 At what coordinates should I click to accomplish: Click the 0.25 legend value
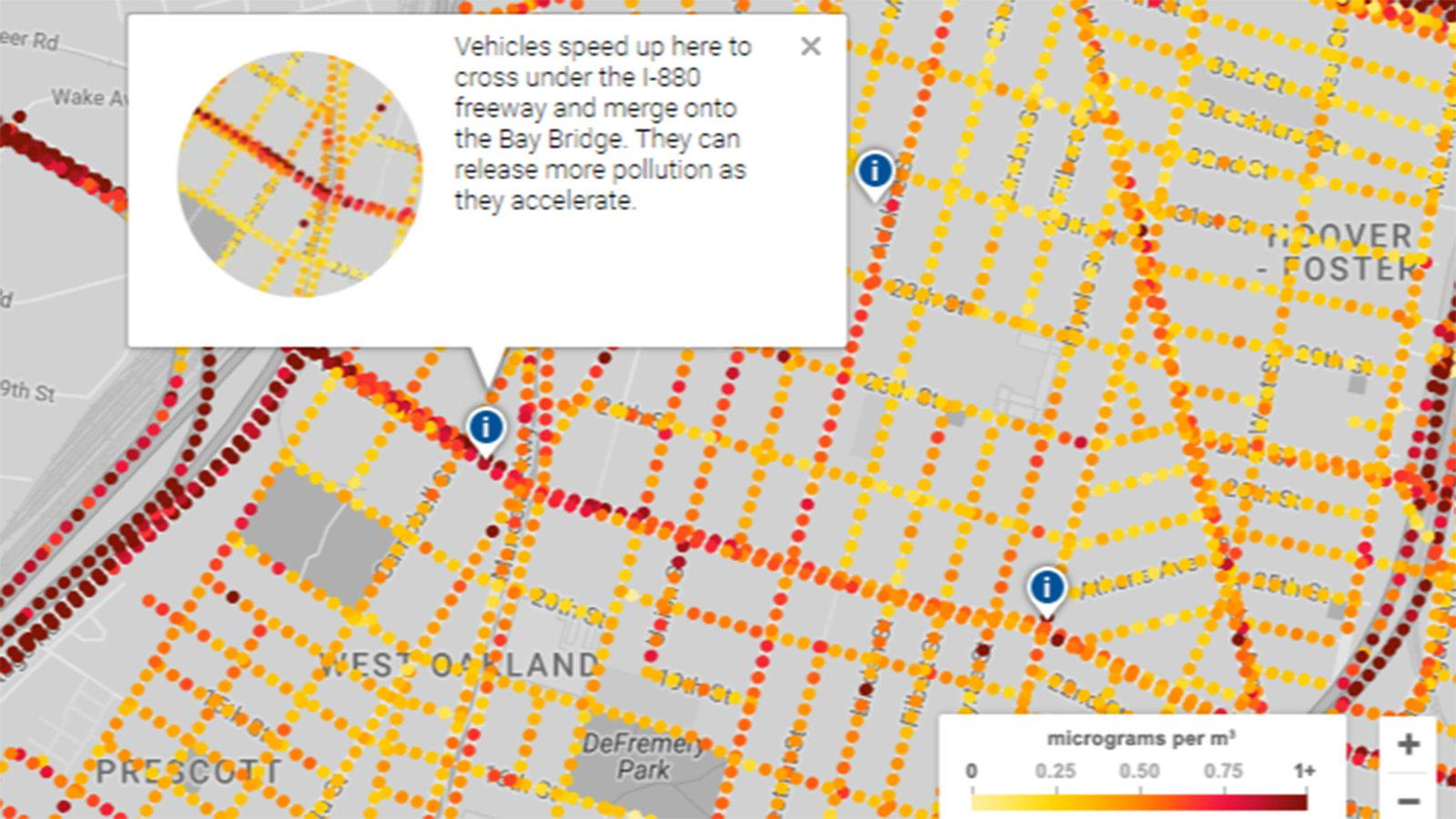[1055, 771]
